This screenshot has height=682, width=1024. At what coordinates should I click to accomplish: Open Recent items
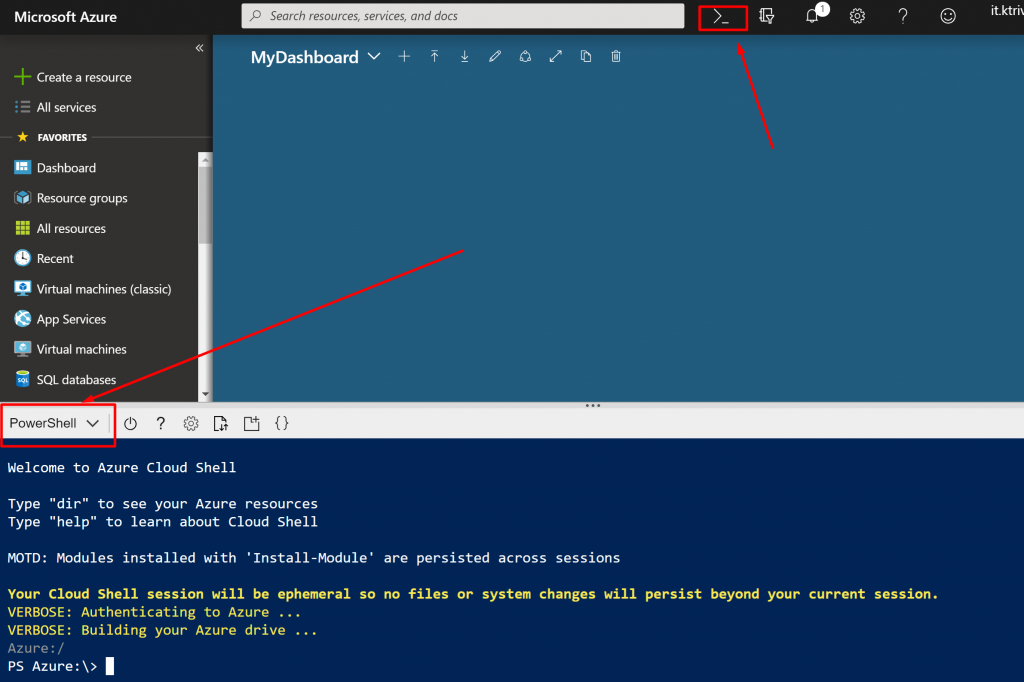coord(44,259)
